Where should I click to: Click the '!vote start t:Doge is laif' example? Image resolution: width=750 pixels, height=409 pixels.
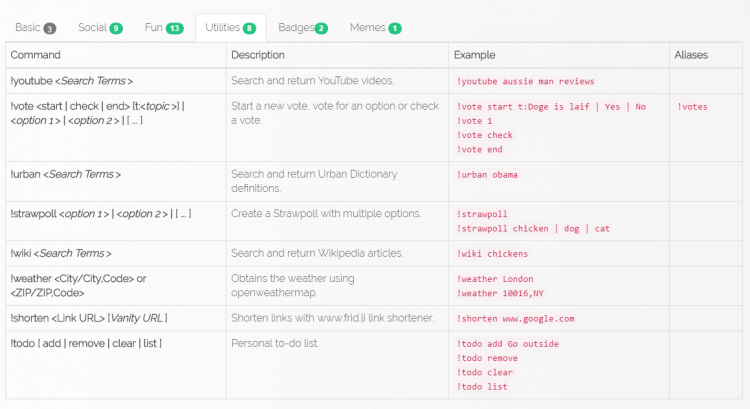(551, 107)
